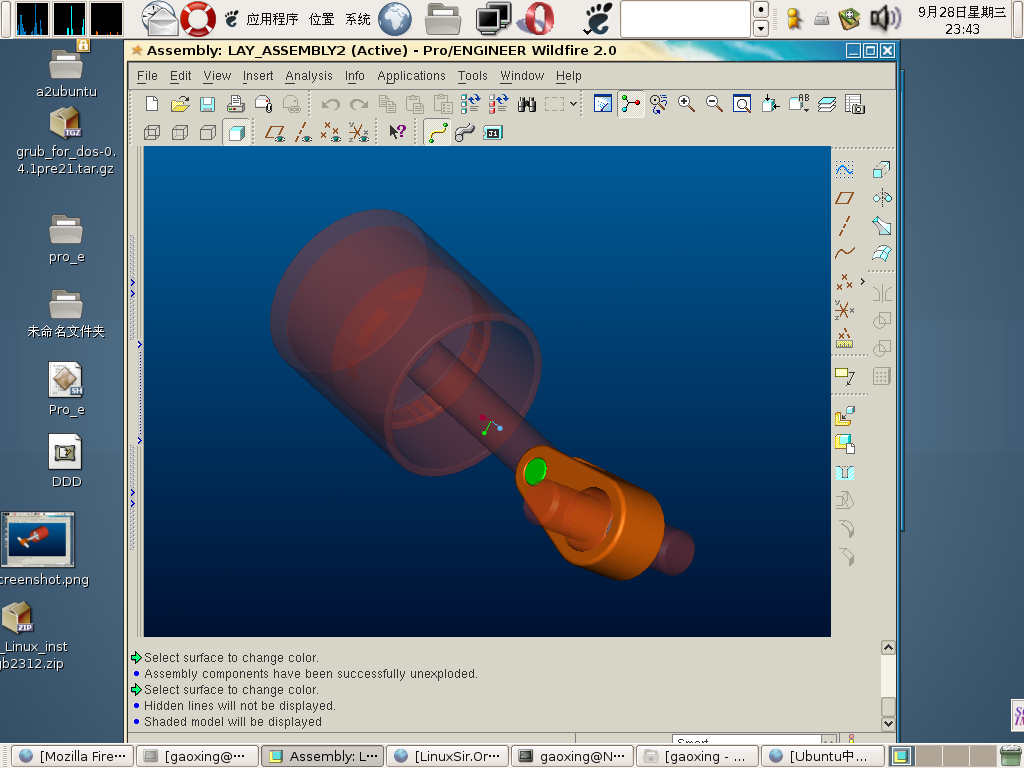Click the Sketch tool in right toolbar

pyautogui.click(x=844, y=170)
